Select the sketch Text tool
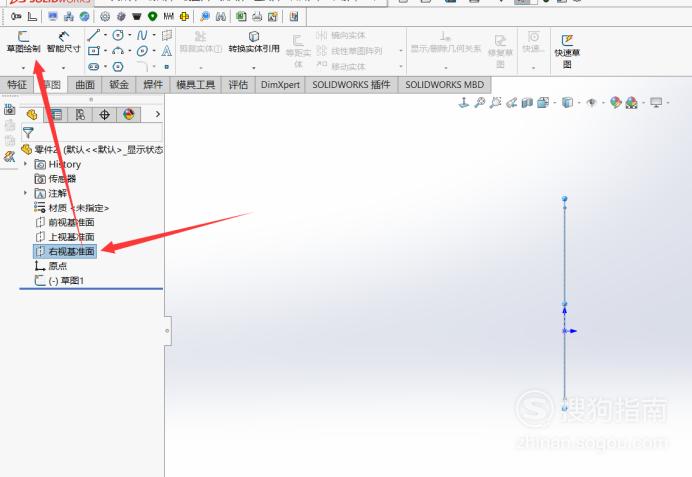The height and width of the screenshot is (477, 692). pyautogui.click(x=166, y=51)
